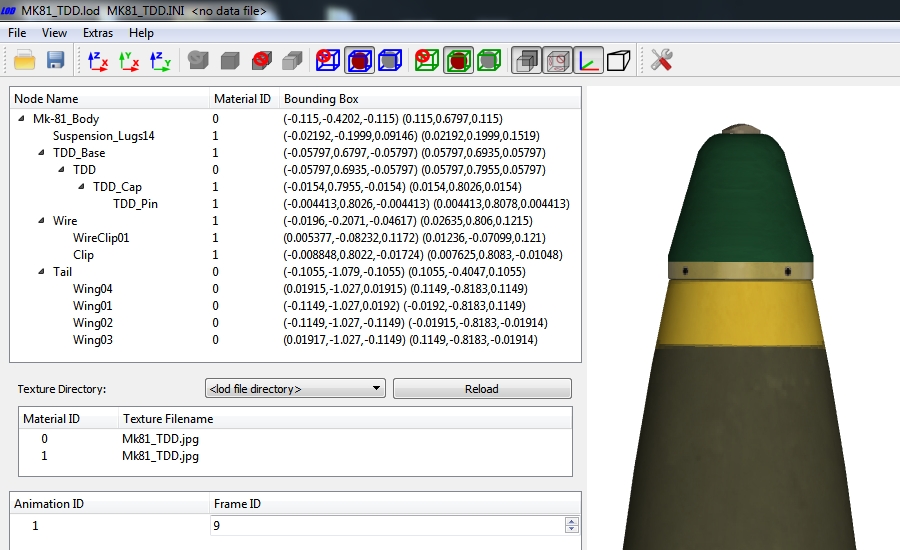900x550 pixels.
Task: Select the TDD_Pin node
Action: [x=135, y=203]
